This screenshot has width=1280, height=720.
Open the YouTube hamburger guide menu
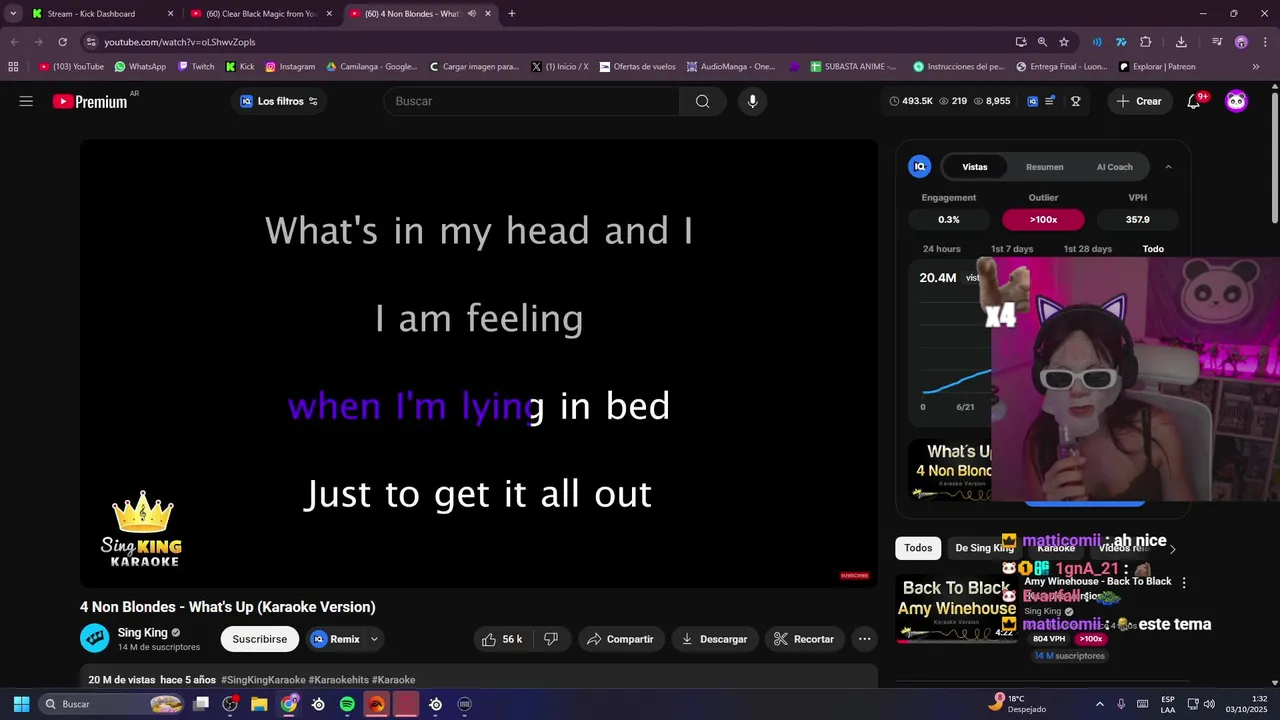click(x=26, y=101)
